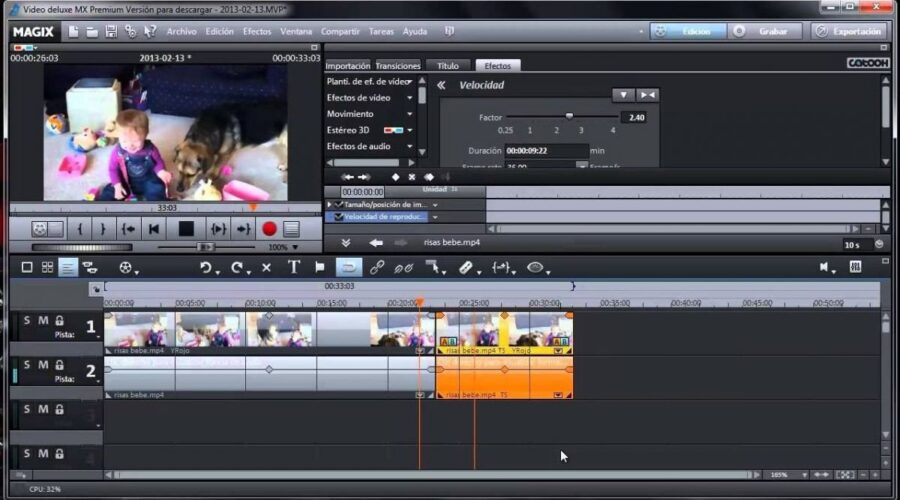Open the Velocidad preset down-arrow menu
The width and height of the screenshot is (900, 500).
(623, 95)
